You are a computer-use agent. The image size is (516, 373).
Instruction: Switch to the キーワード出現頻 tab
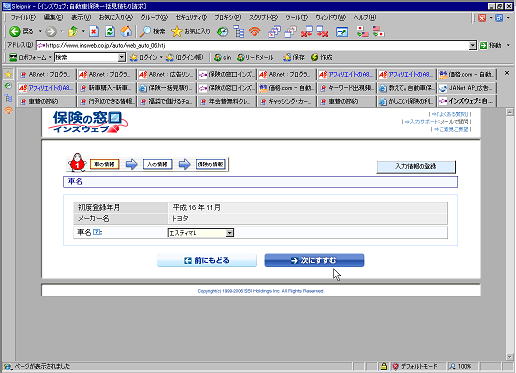pyautogui.click(x=346, y=88)
